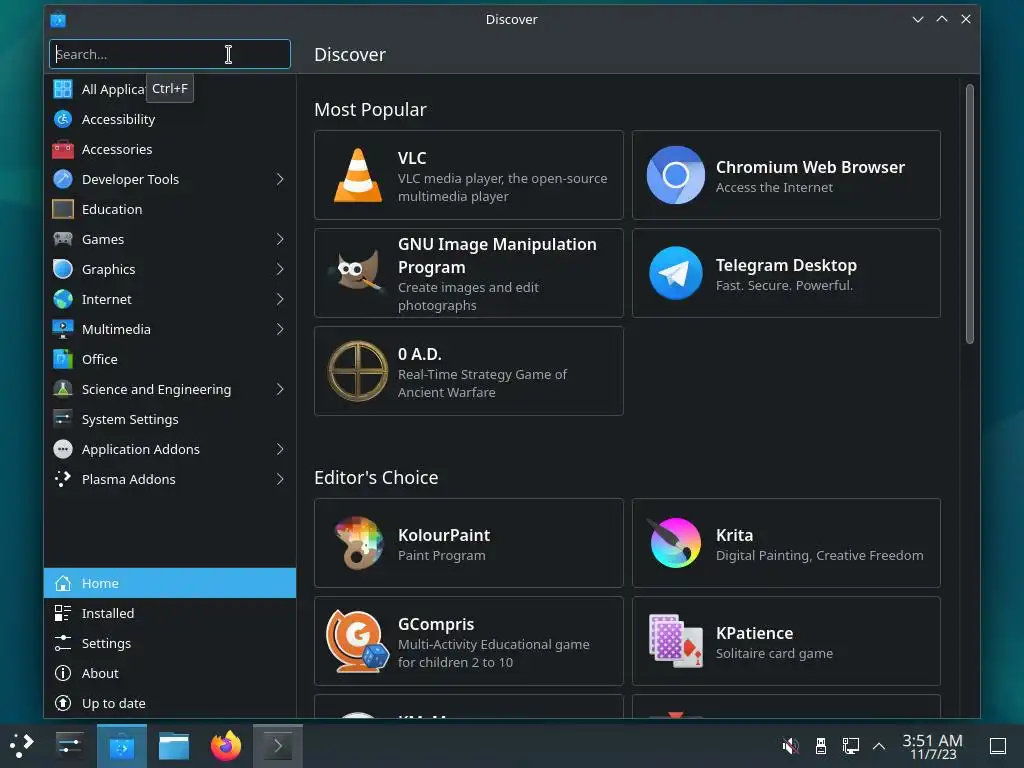Click the Developer Tools icon

click(x=63, y=179)
